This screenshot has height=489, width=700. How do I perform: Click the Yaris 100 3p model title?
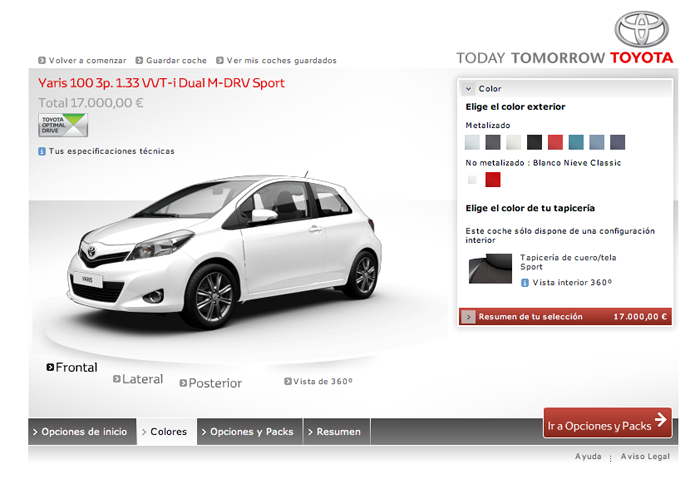(161, 83)
